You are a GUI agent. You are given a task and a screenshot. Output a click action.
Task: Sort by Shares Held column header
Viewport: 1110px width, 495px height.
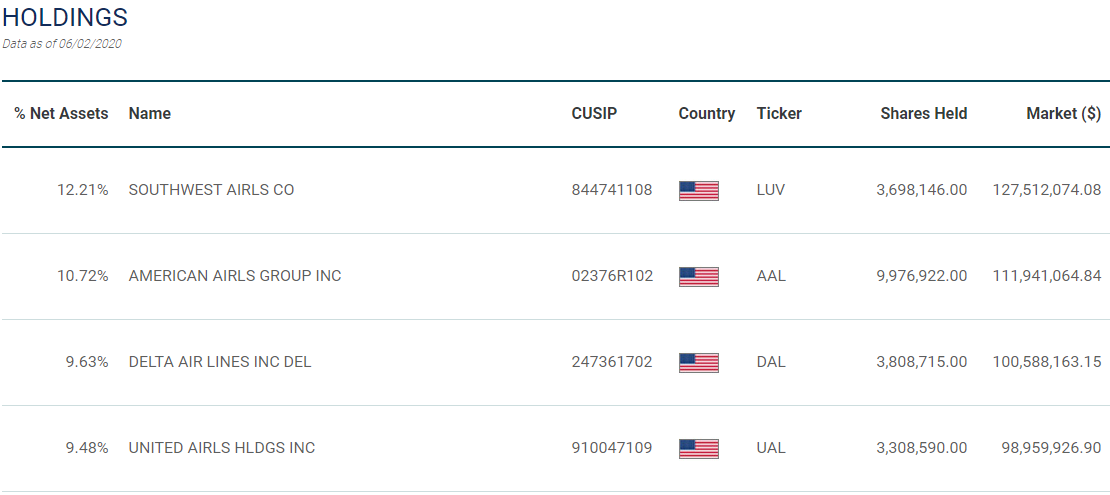pyautogui.click(x=923, y=114)
